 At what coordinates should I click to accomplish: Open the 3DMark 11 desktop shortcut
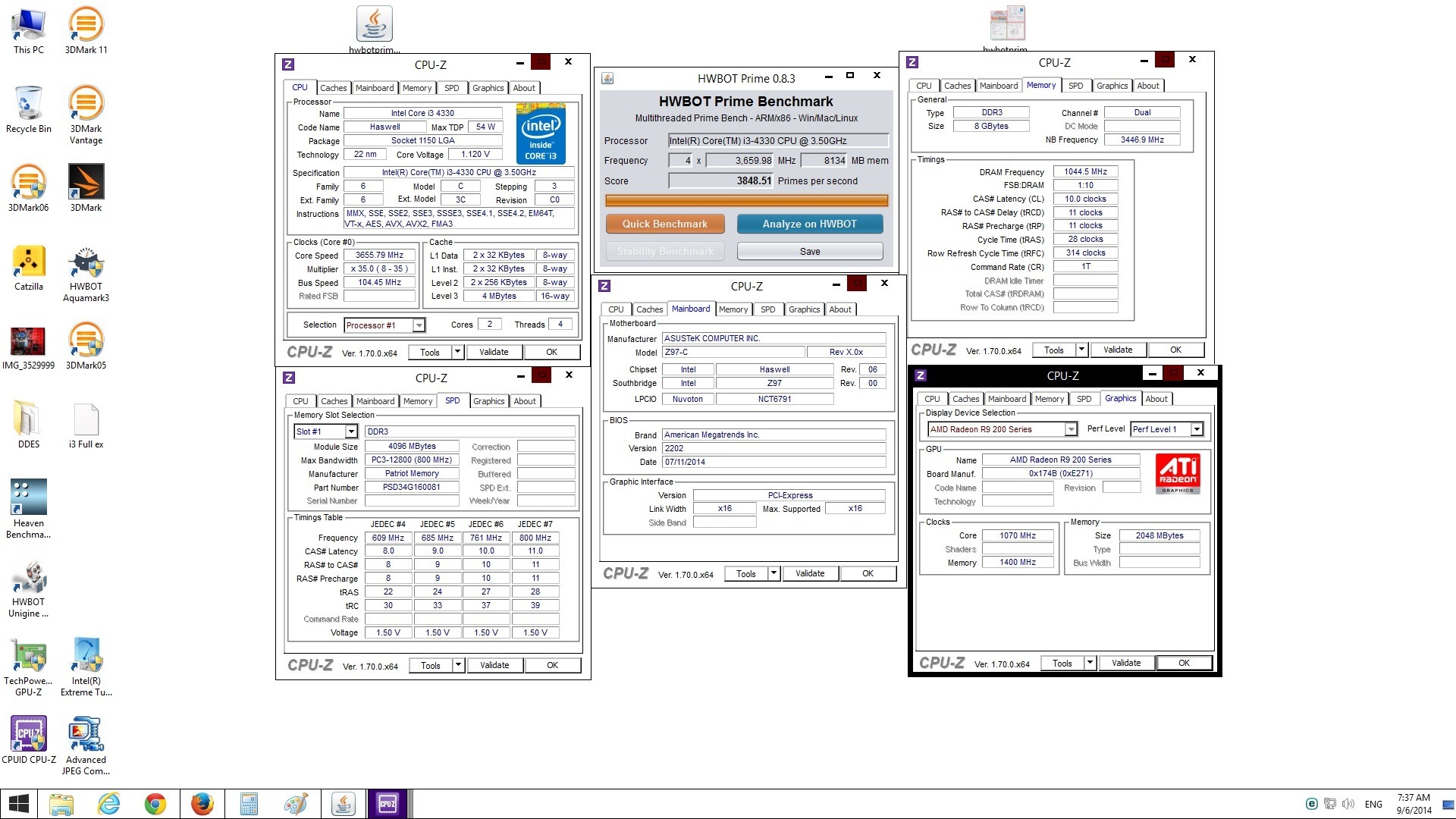click(x=86, y=30)
